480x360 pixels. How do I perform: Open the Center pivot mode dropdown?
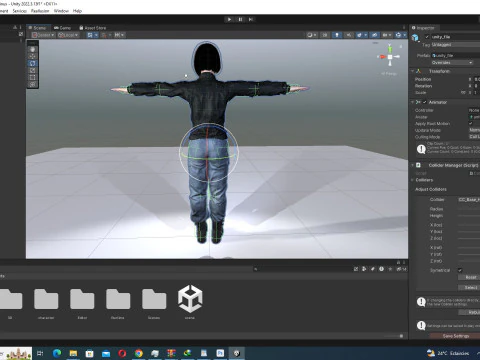point(44,35)
